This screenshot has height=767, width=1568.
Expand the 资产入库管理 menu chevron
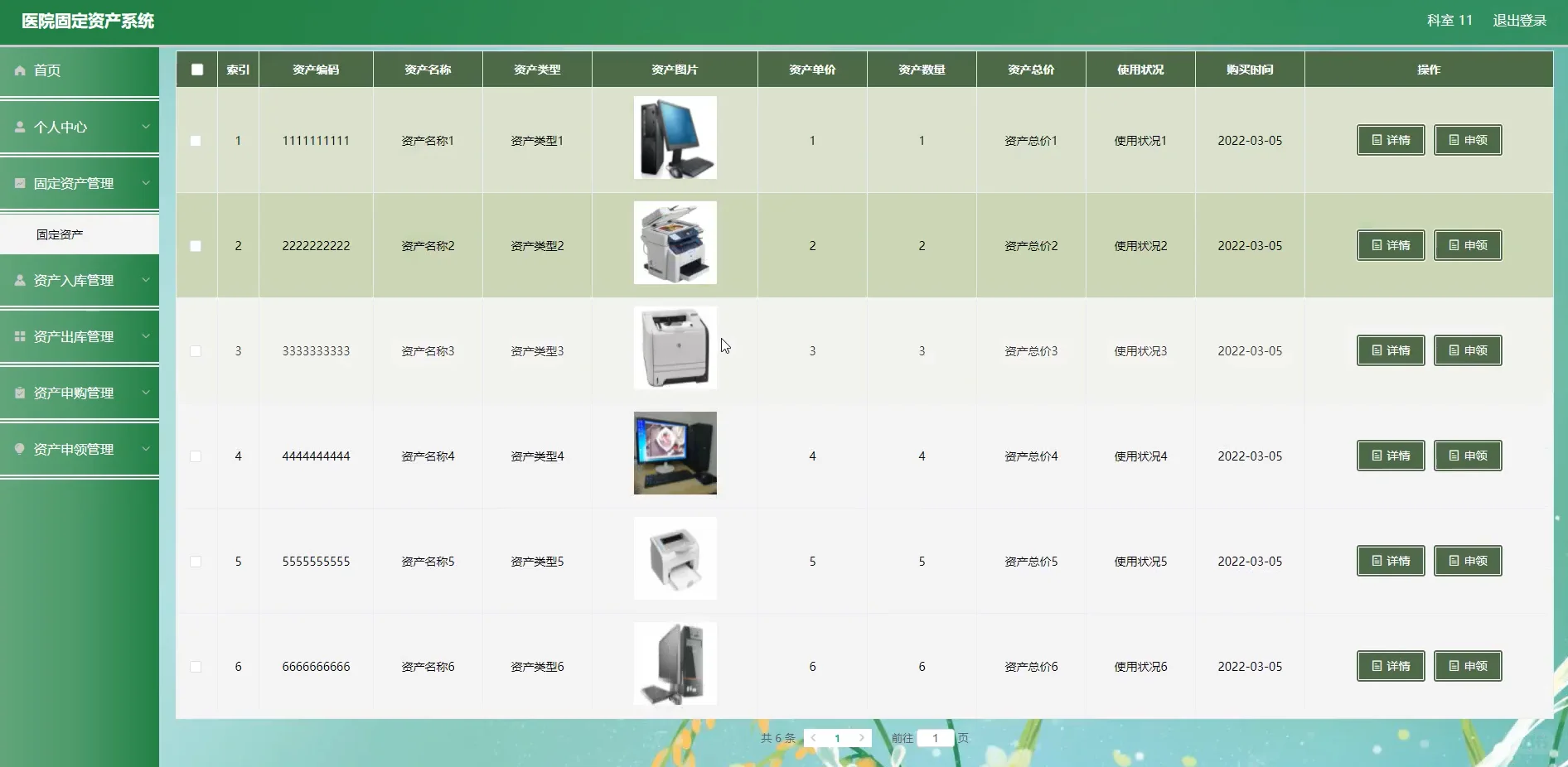pyautogui.click(x=146, y=280)
